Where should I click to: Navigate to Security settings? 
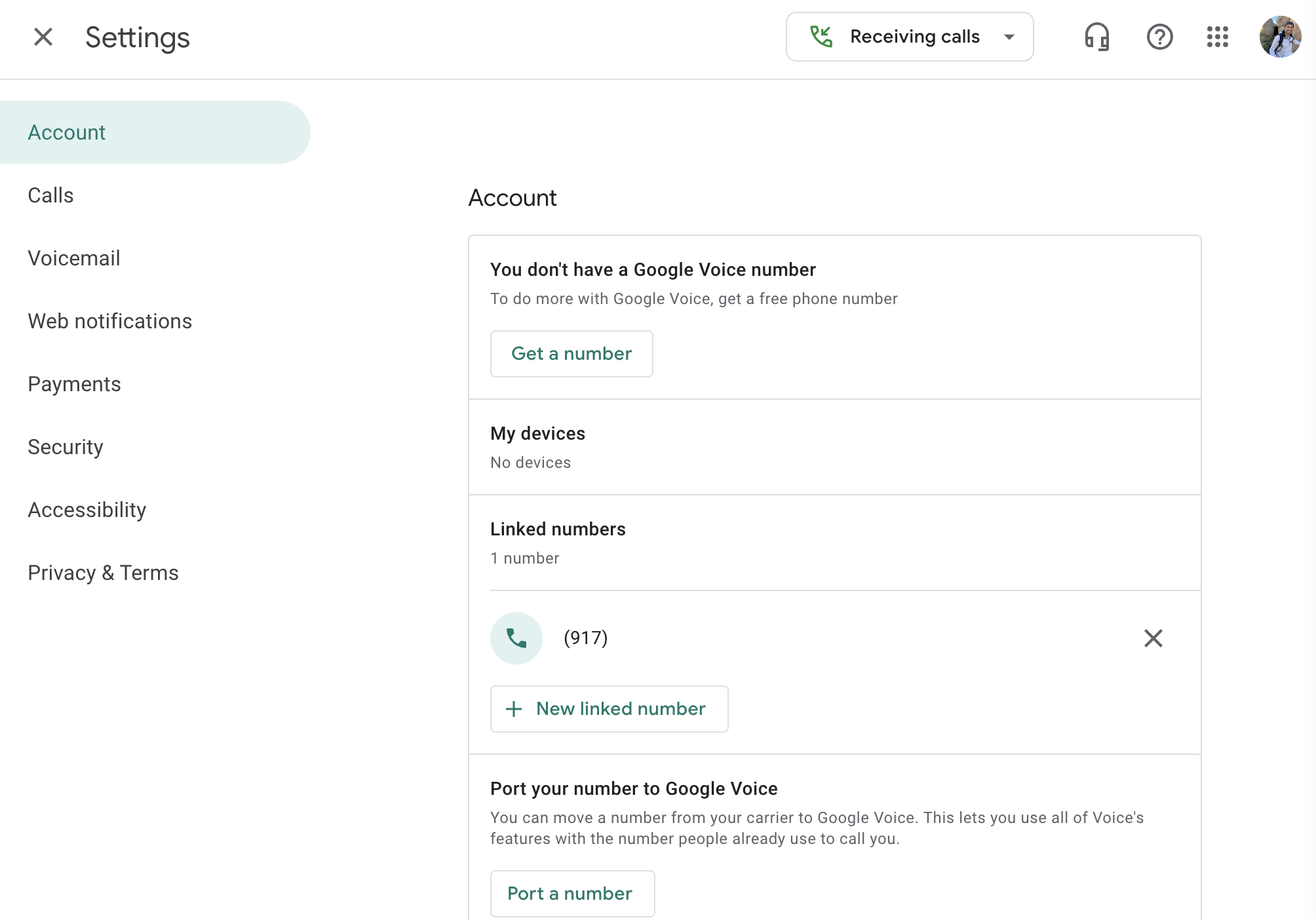(66, 447)
